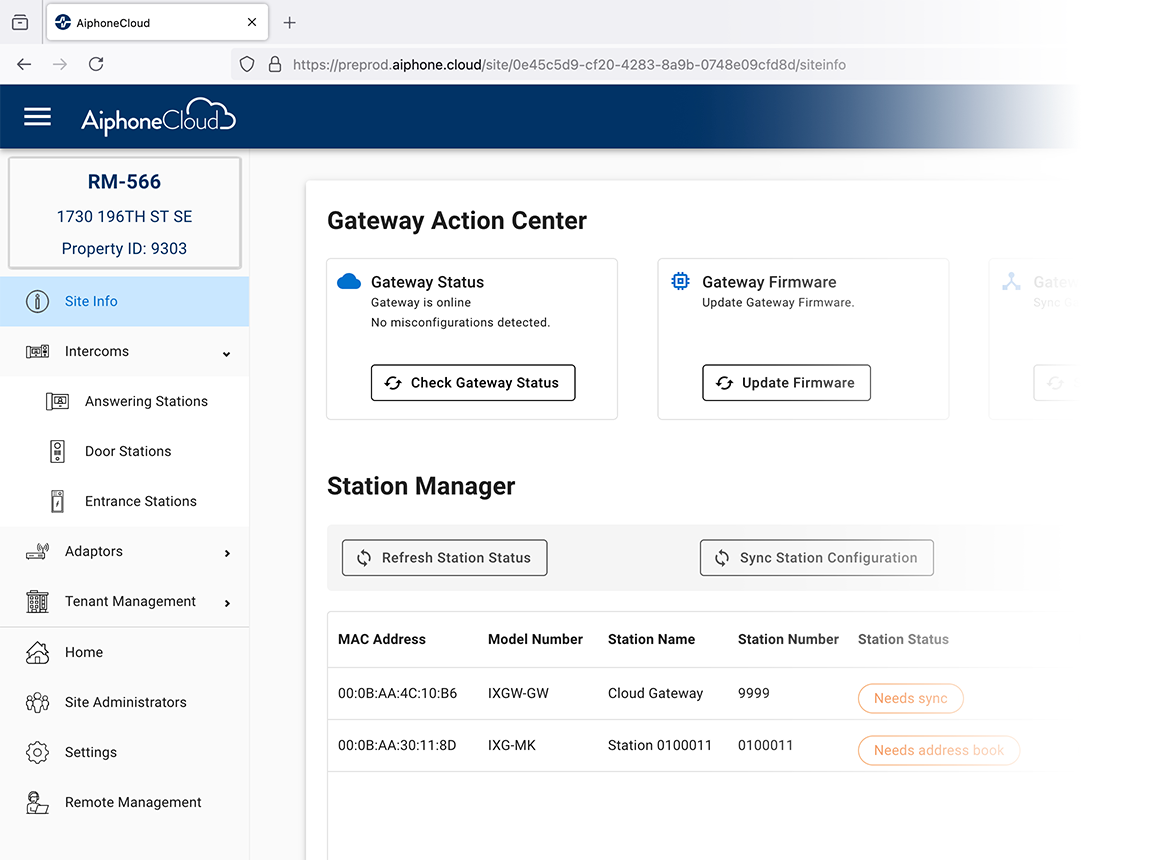This screenshot has height=860, width=1162.
Task: Click the Update Firmware button
Action: (786, 383)
